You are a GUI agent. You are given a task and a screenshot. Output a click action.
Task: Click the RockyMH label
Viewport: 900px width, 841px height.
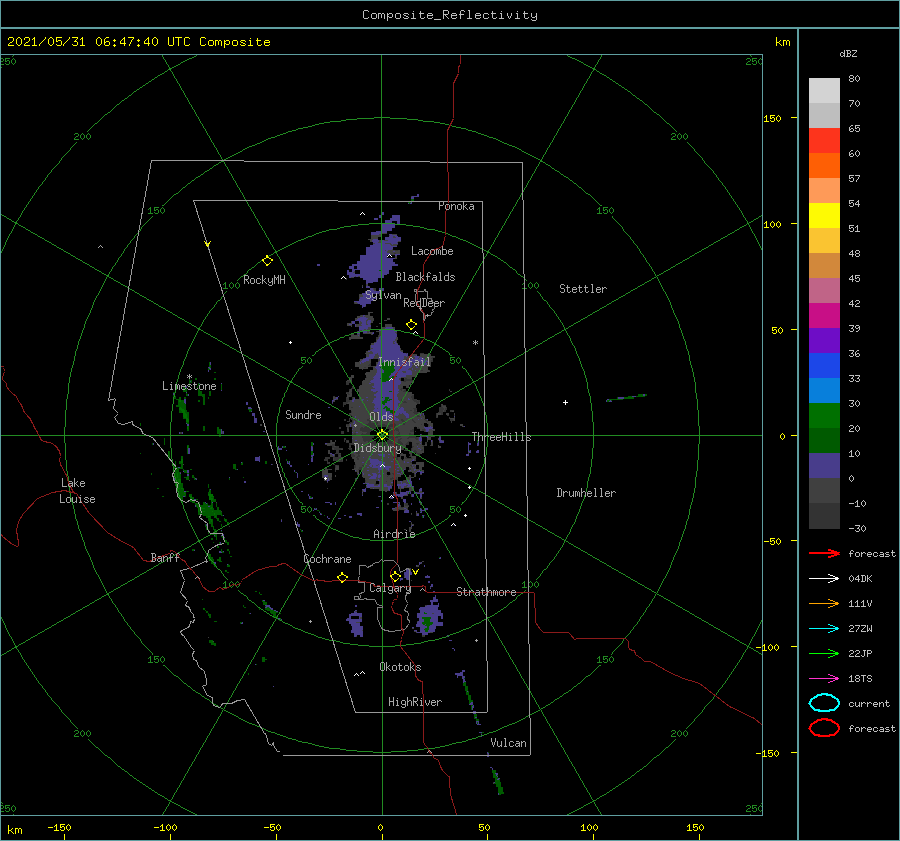click(264, 280)
